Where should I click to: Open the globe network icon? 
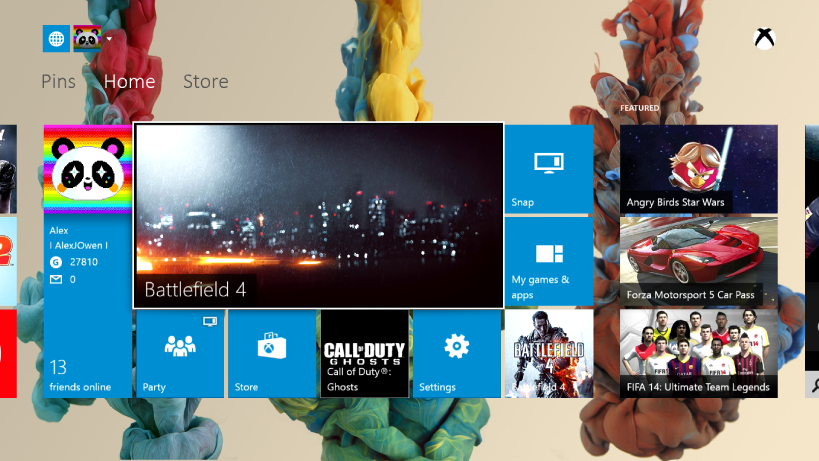pyautogui.click(x=56, y=38)
